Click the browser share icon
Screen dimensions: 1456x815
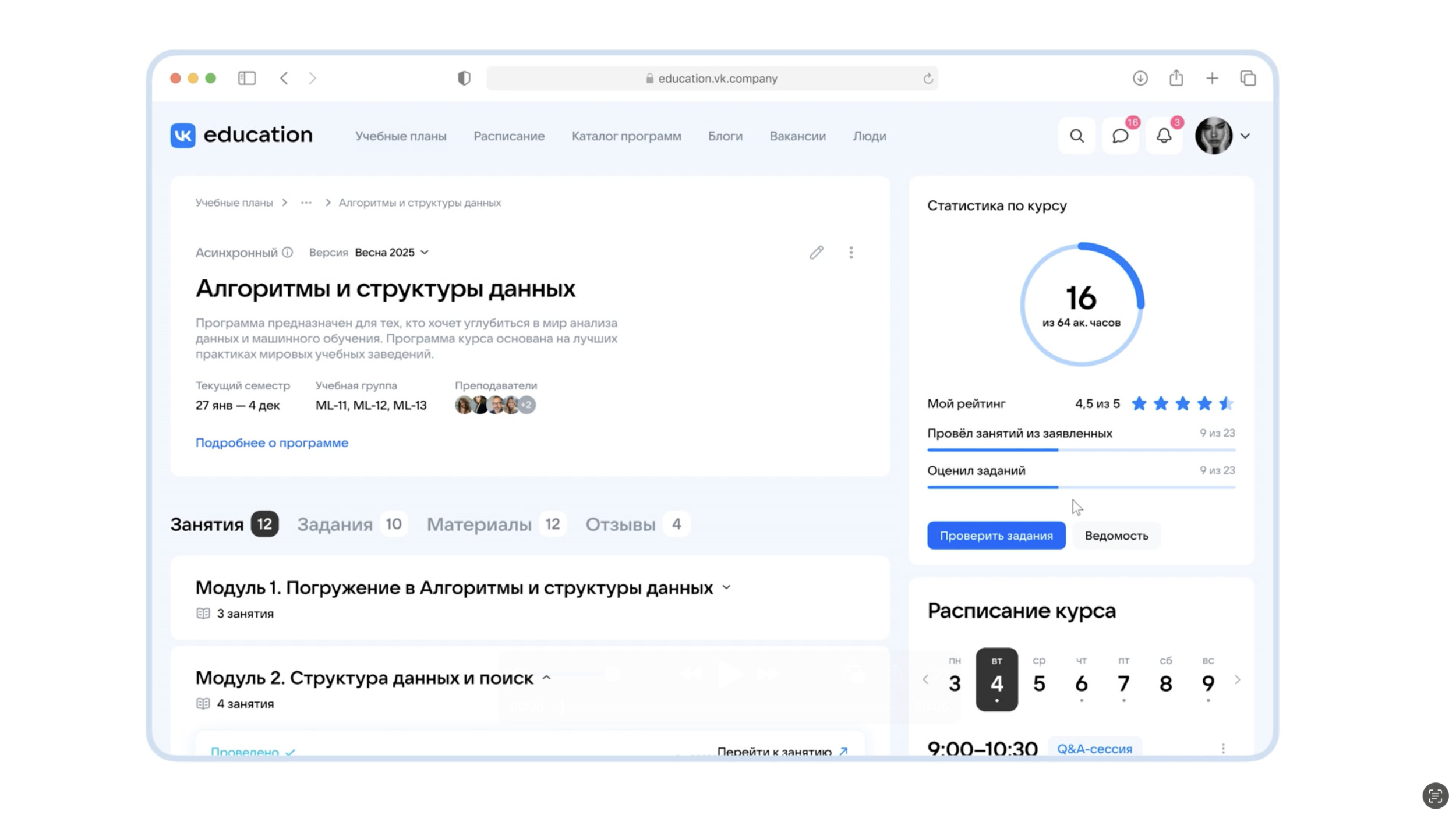click(1176, 78)
